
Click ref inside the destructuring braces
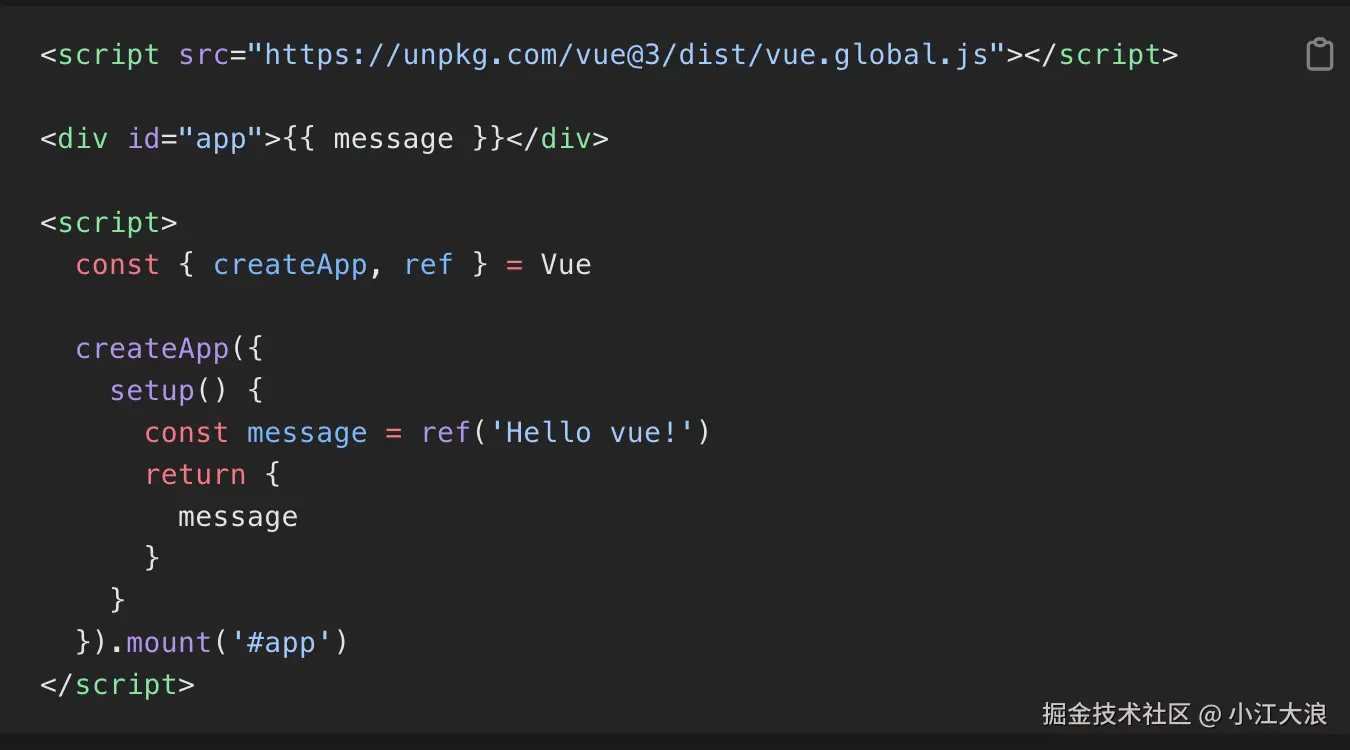click(428, 265)
